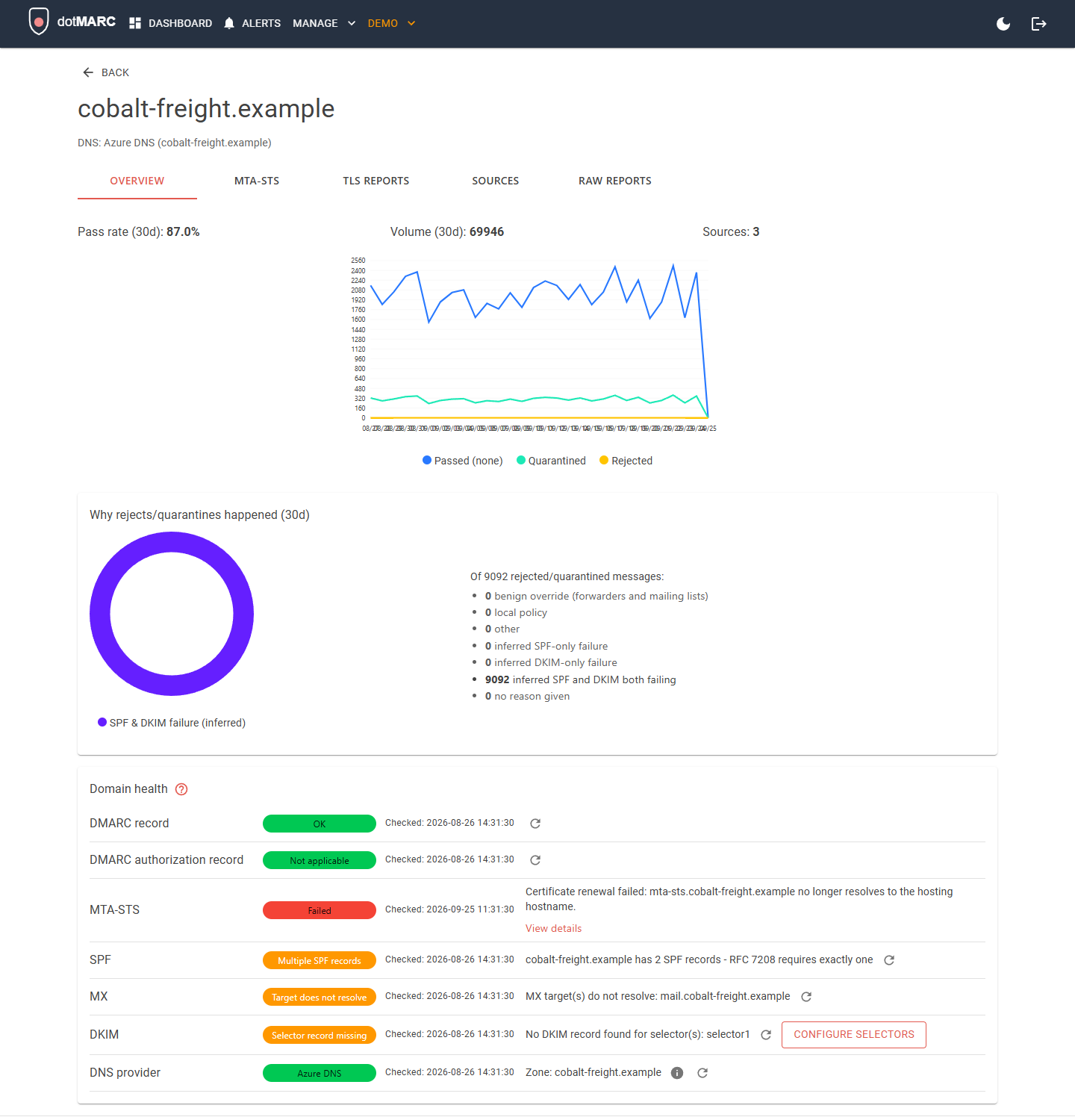Screen dimensions: 1075x1120
Task: Refresh the DNS provider check
Action: click(702, 1073)
